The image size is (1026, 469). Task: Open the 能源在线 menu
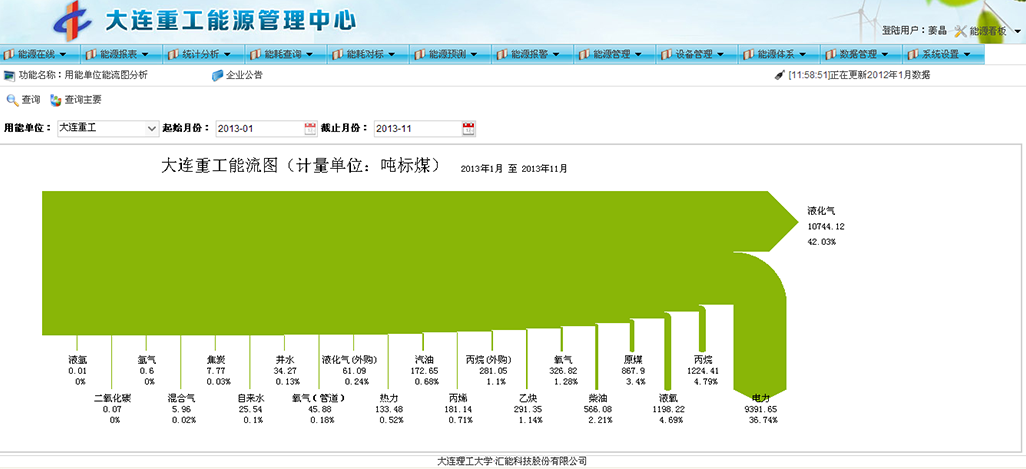(41, 54)
